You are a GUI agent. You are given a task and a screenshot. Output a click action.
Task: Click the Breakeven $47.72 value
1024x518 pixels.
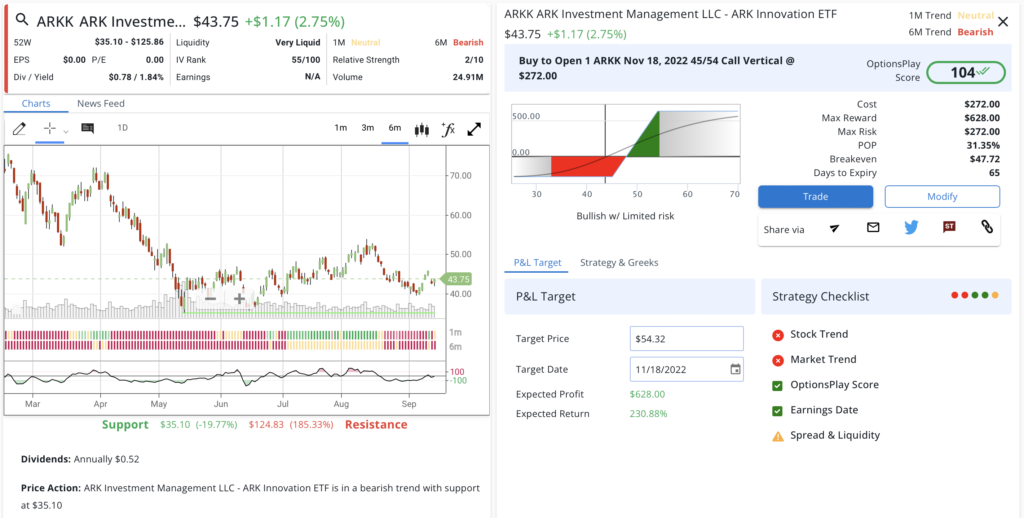click(x=985, y=159)
